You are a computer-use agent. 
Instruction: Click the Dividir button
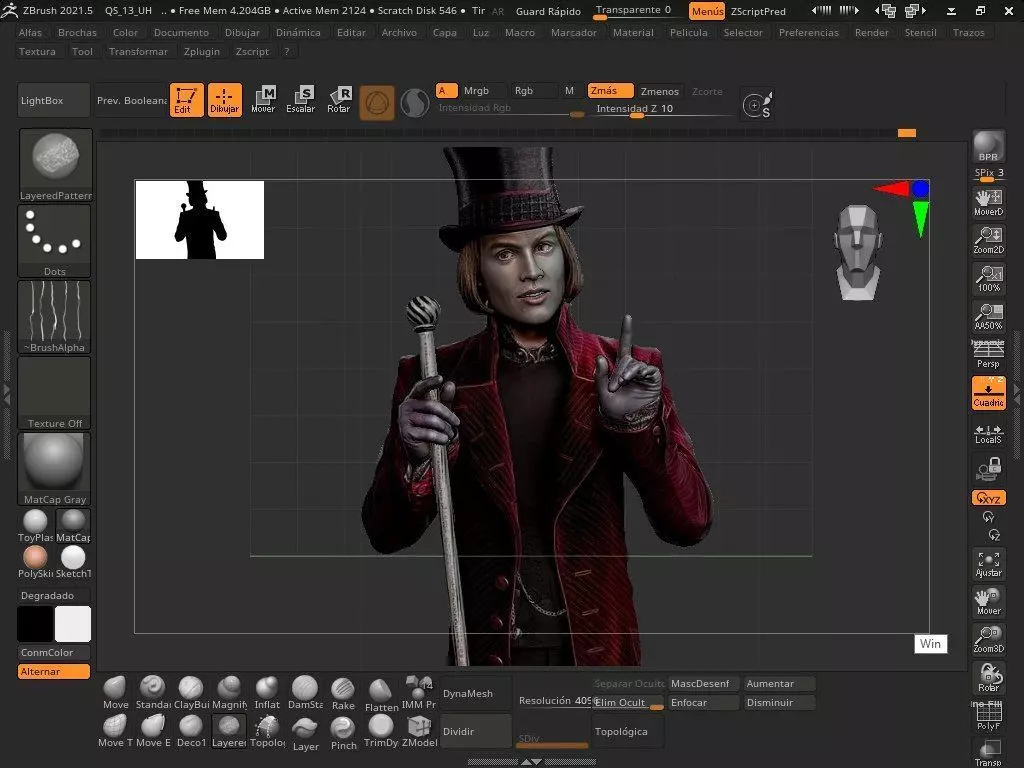pos(477,731)
